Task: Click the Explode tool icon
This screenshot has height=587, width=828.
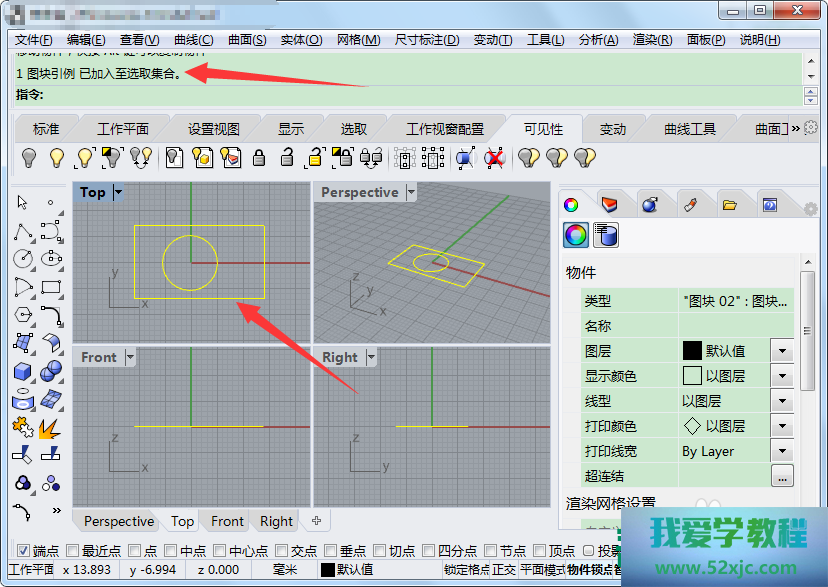Action: pyautogui.click(x=51, y=428)
